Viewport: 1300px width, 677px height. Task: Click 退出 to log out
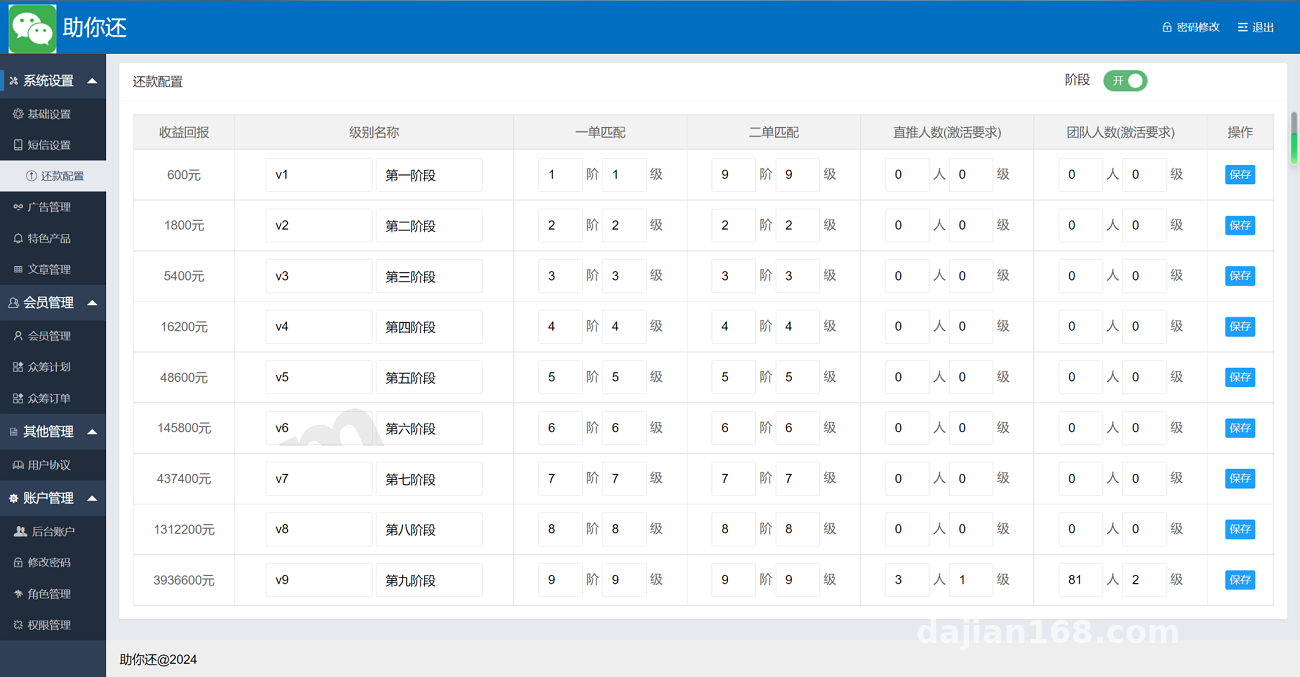[1256, 27]
